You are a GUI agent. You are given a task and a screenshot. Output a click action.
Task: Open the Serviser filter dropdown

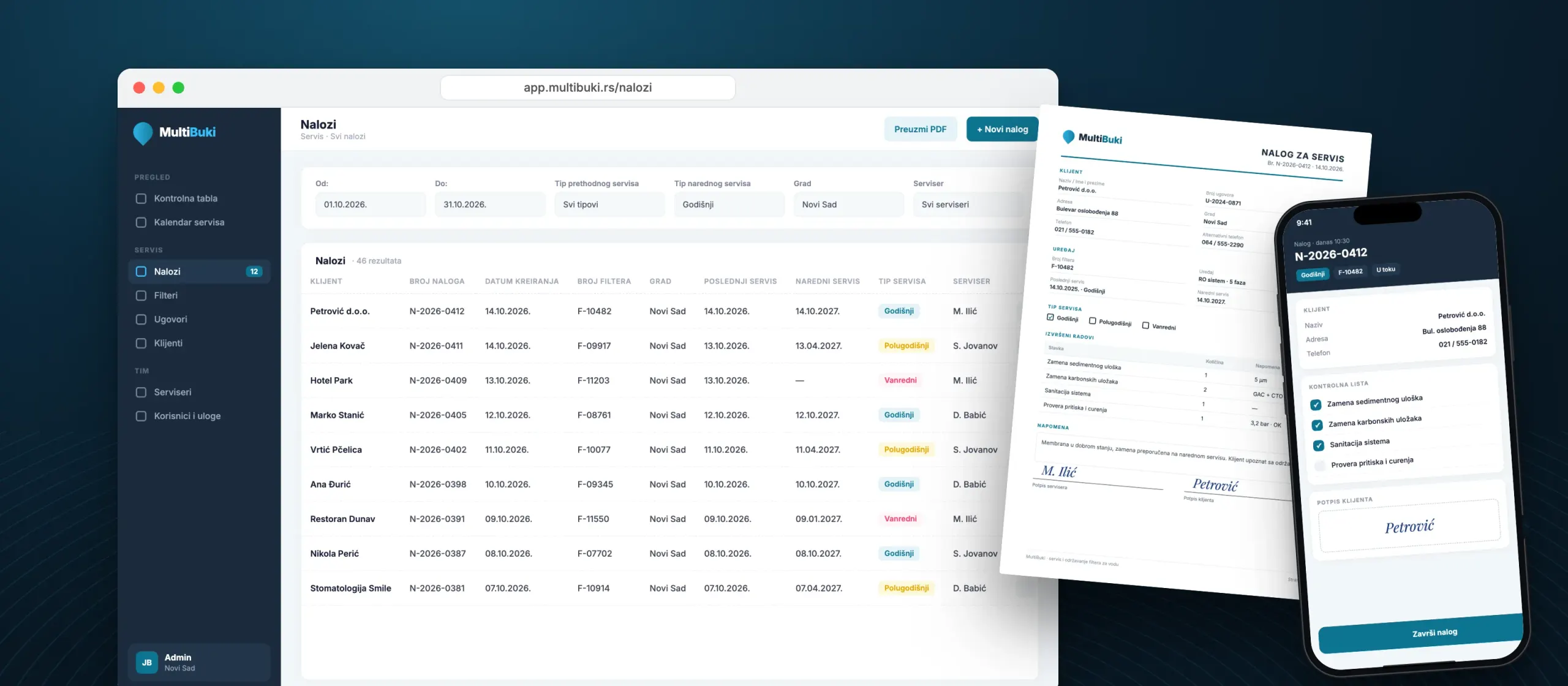(x=968, y=205)
